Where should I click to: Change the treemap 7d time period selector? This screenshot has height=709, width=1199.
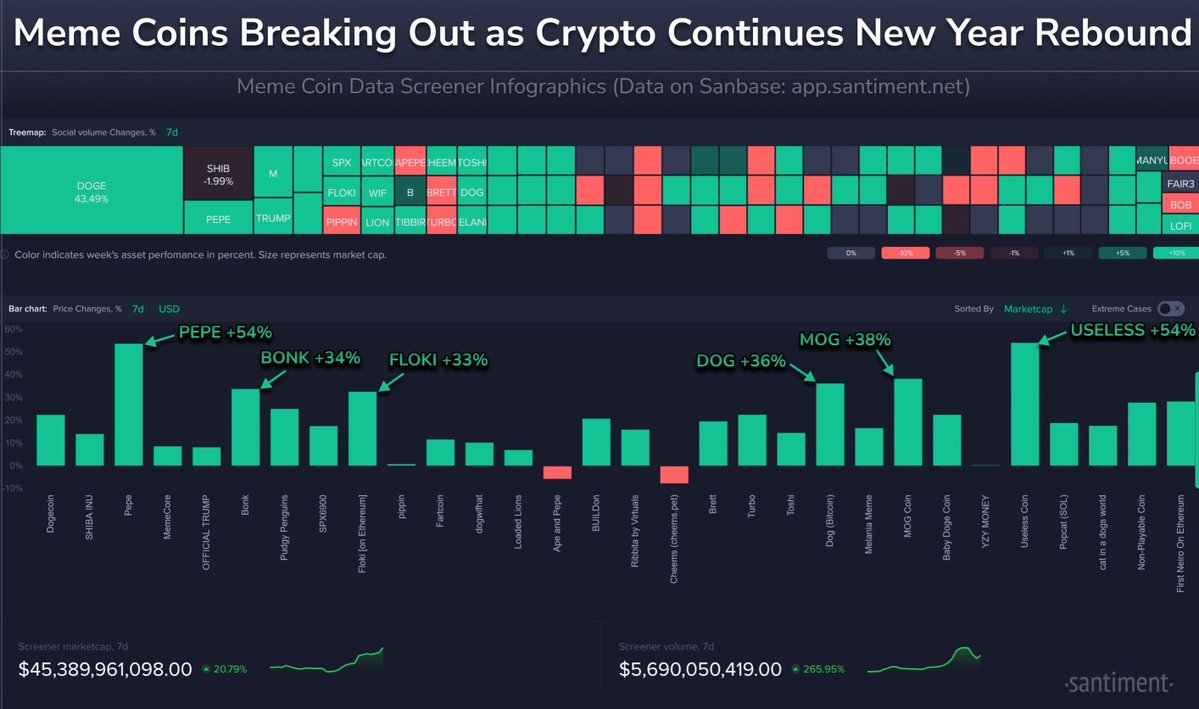click(x=172, y=132)
